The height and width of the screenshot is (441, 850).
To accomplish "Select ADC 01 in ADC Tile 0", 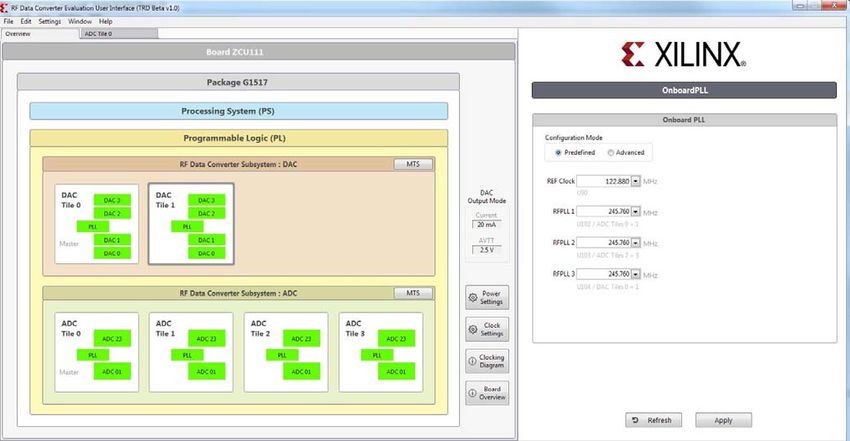I will point(112,372).
